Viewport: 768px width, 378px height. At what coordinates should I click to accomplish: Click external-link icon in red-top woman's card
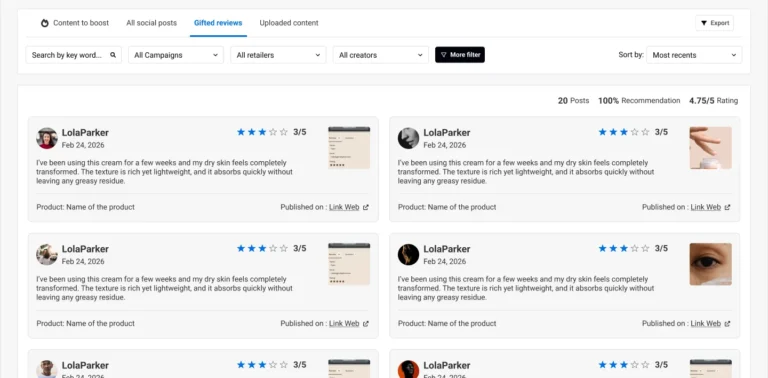coord(366,207)
